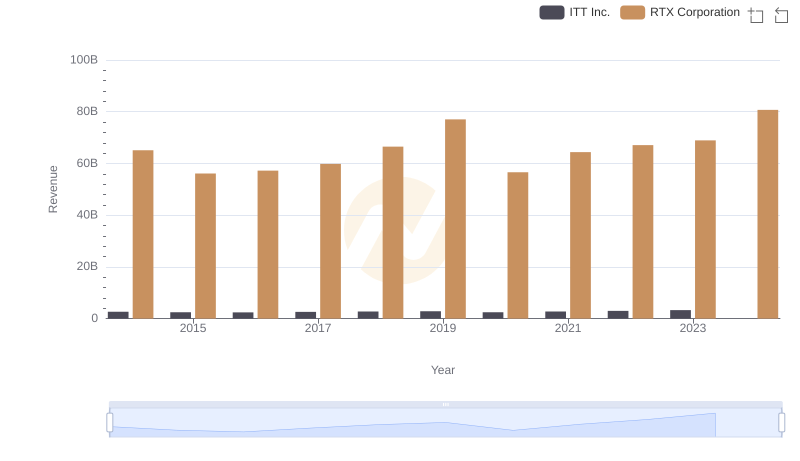
Task: Click the 20B y-axis label
Action: 87,266
